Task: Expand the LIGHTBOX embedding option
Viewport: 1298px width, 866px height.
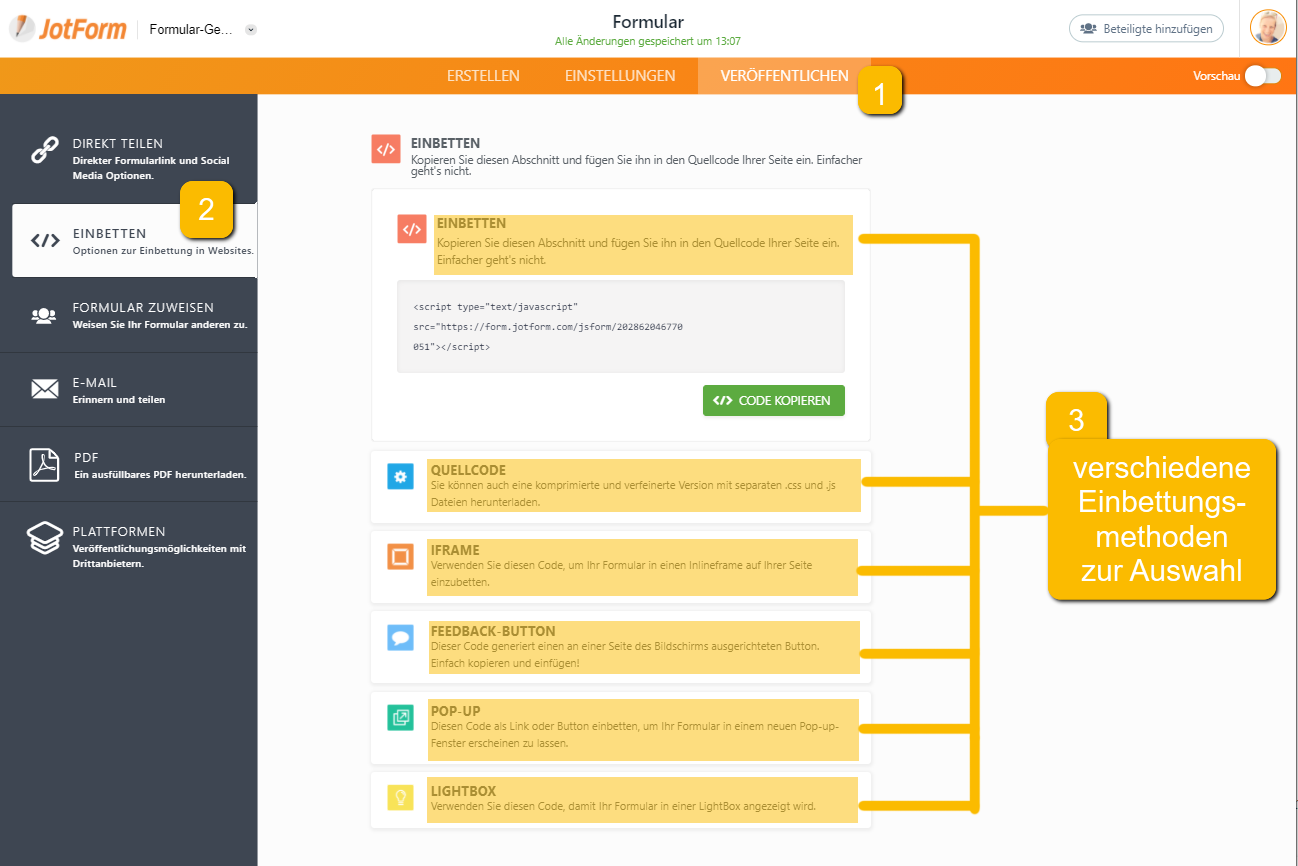Action: point(621,800)
